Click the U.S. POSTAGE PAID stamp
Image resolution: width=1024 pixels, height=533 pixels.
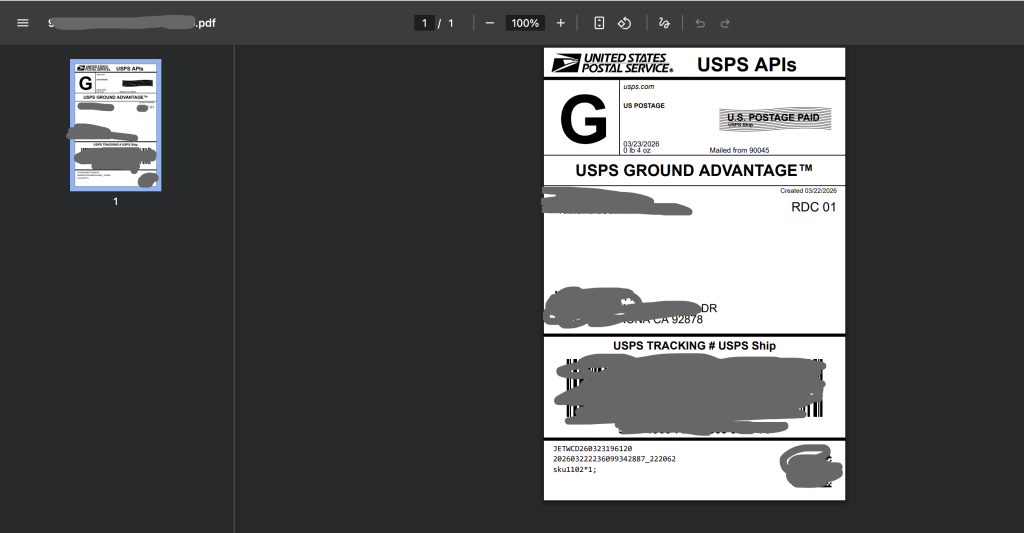click(774, 119)
